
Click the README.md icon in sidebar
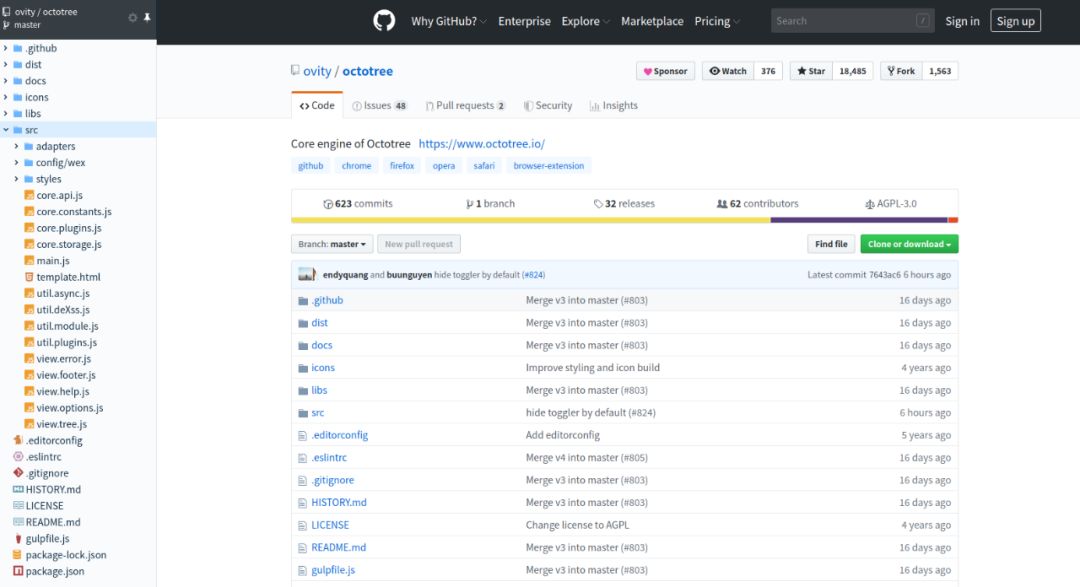tap(18, 522)
